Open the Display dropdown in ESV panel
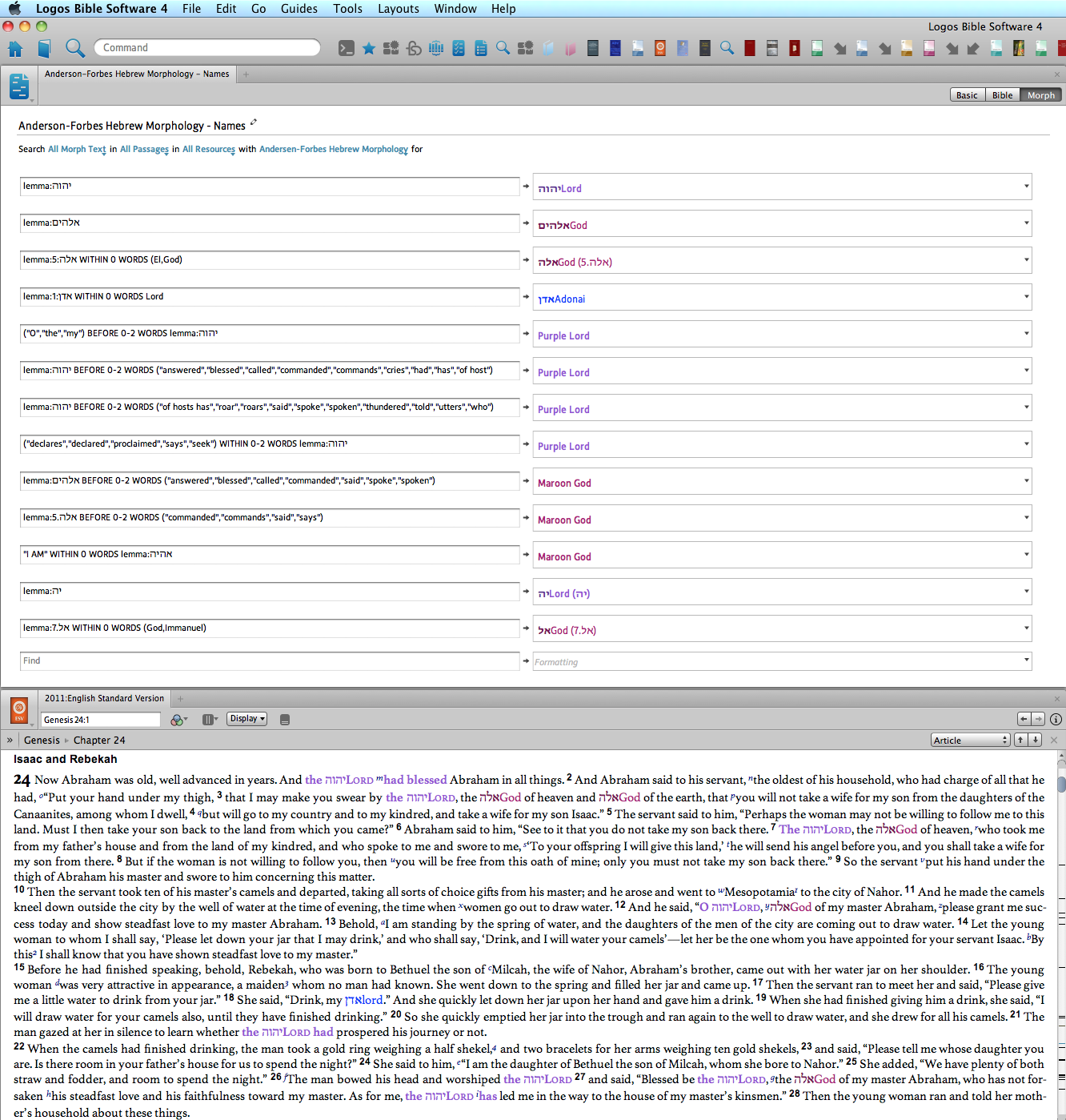1066x1120 pixels. 246,719
